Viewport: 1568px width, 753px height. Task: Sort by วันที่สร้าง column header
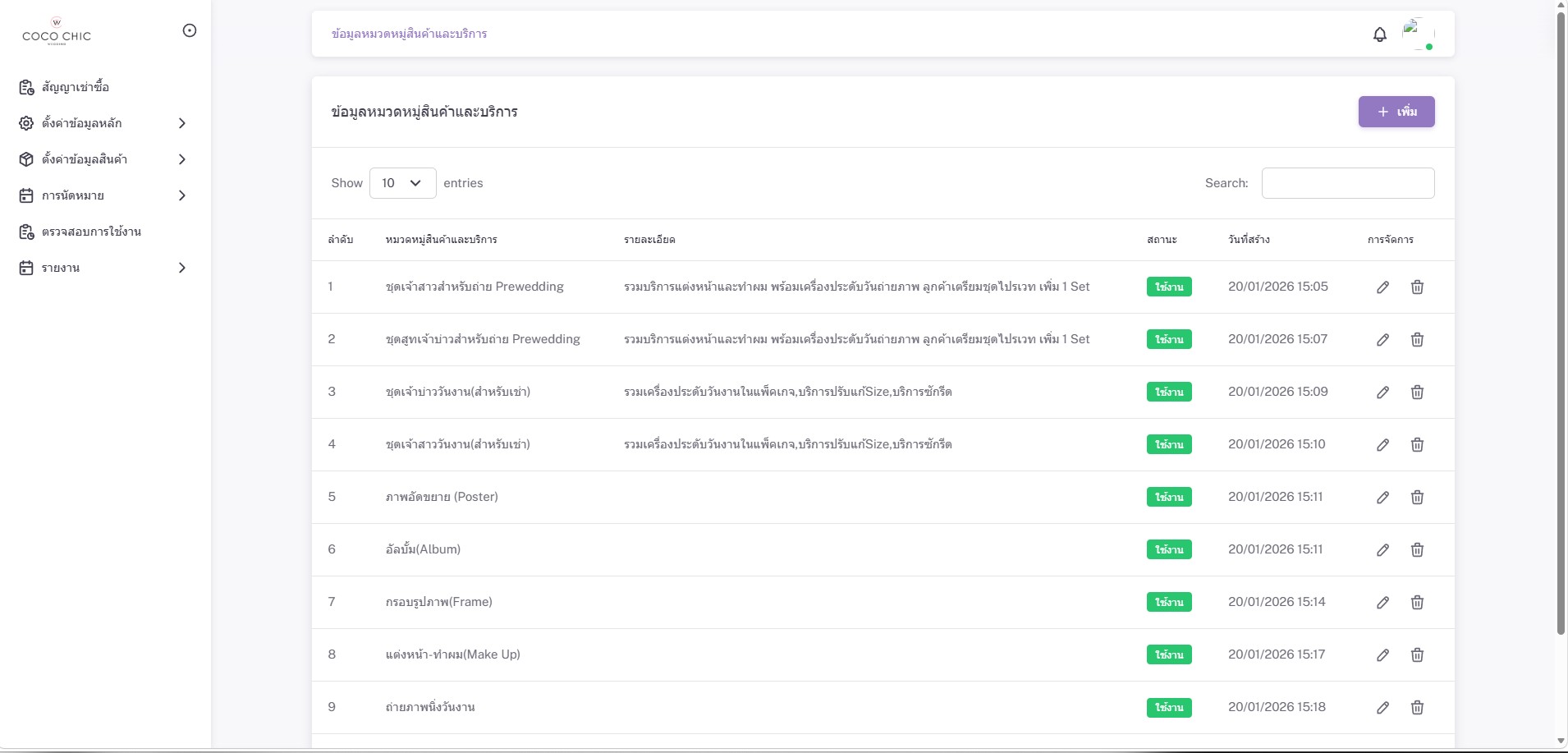click(x=1249, y=240)
